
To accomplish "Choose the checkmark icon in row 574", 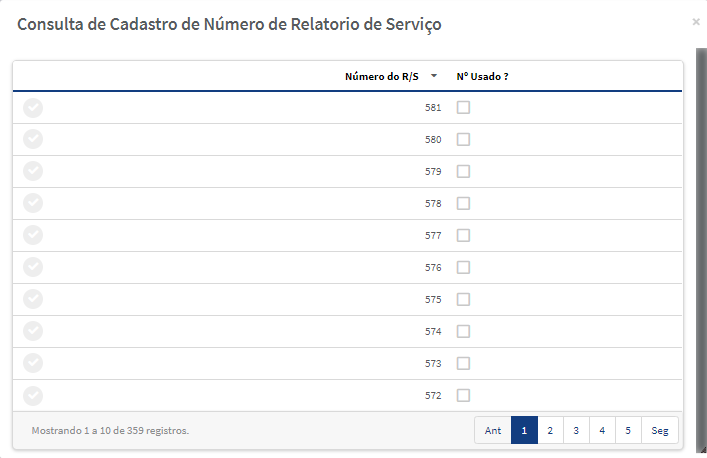I will 33,331.
